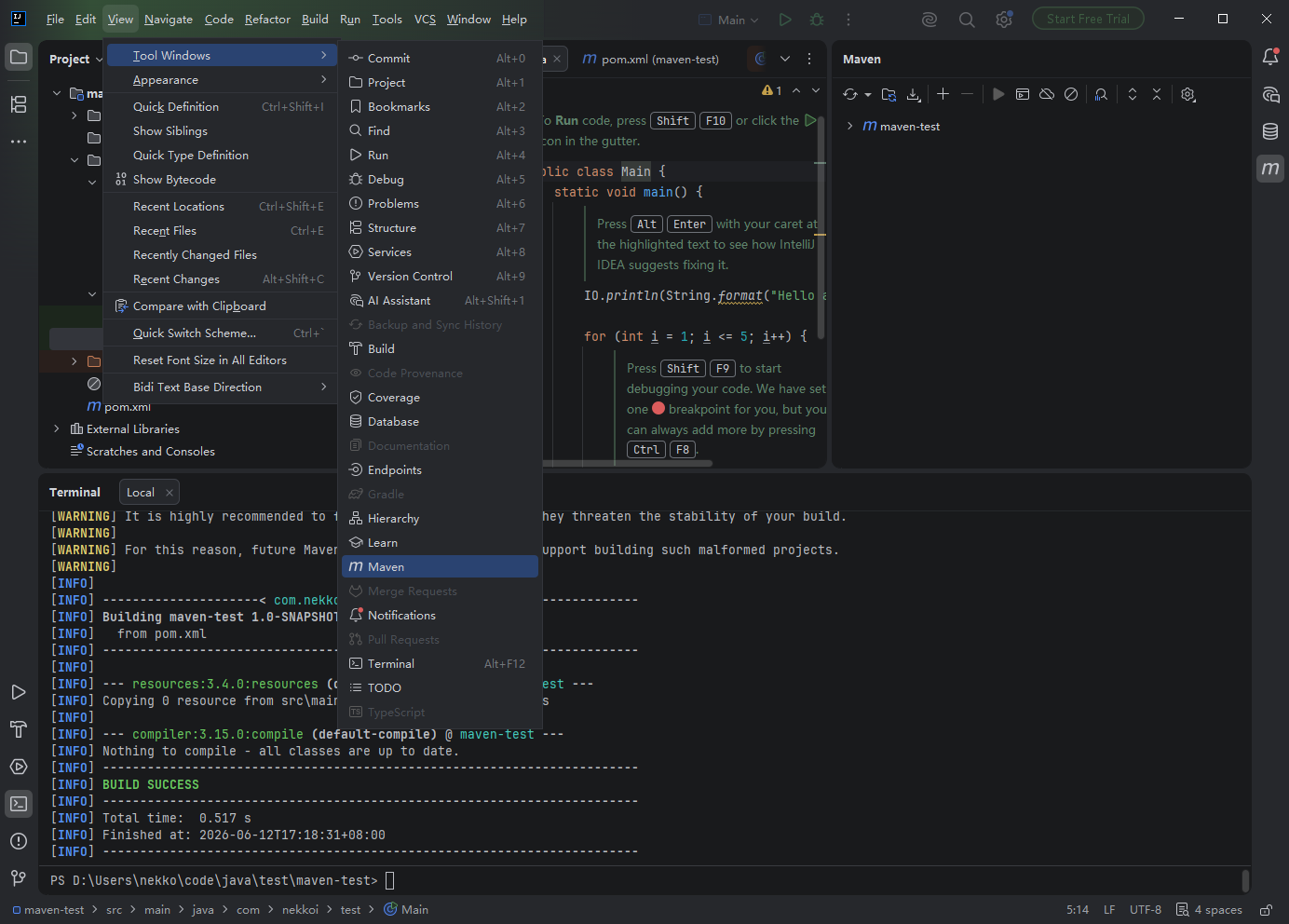1289x924 pixels.
Task: Select TODO in Tool Windows submenu
Action: (x=440, y=687)
